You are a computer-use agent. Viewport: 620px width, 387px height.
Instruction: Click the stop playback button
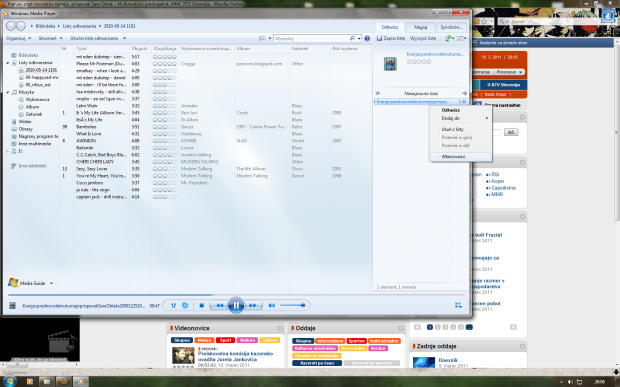(202, 306)
